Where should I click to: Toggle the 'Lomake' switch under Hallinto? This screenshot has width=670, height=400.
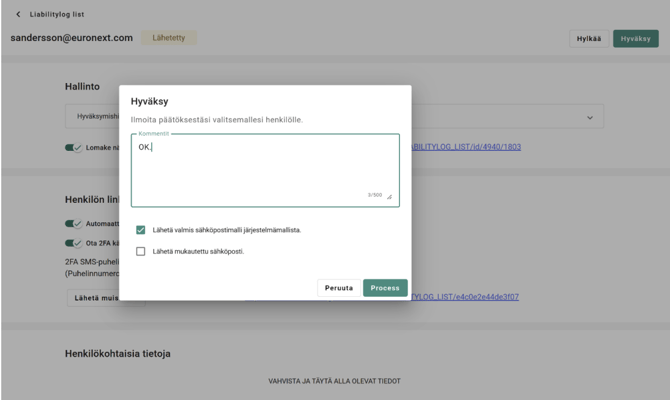click(x=73, y=148)
